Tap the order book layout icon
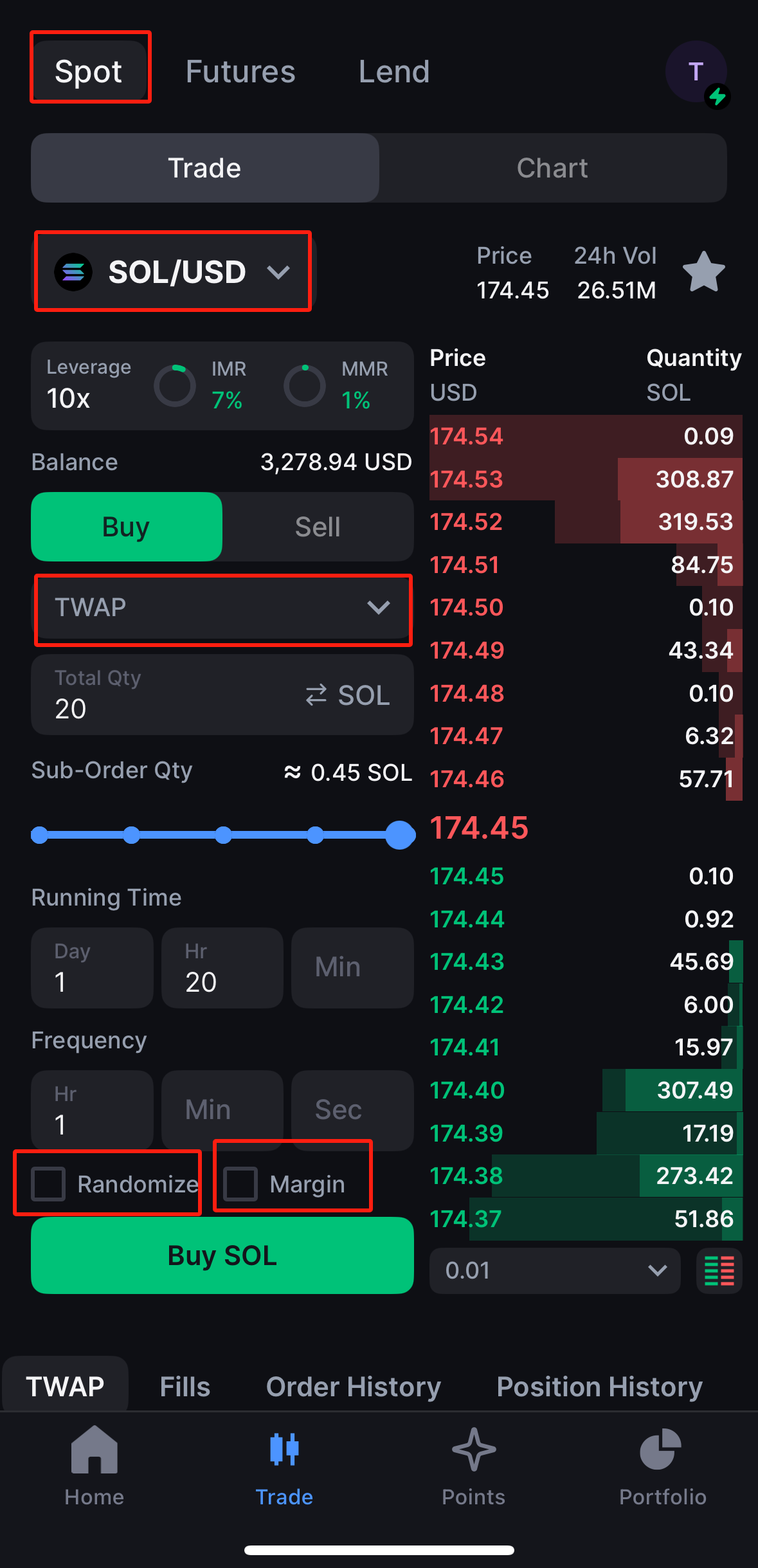The height and width of the screenshot is (1568, 758). [x=719, y=1271]
